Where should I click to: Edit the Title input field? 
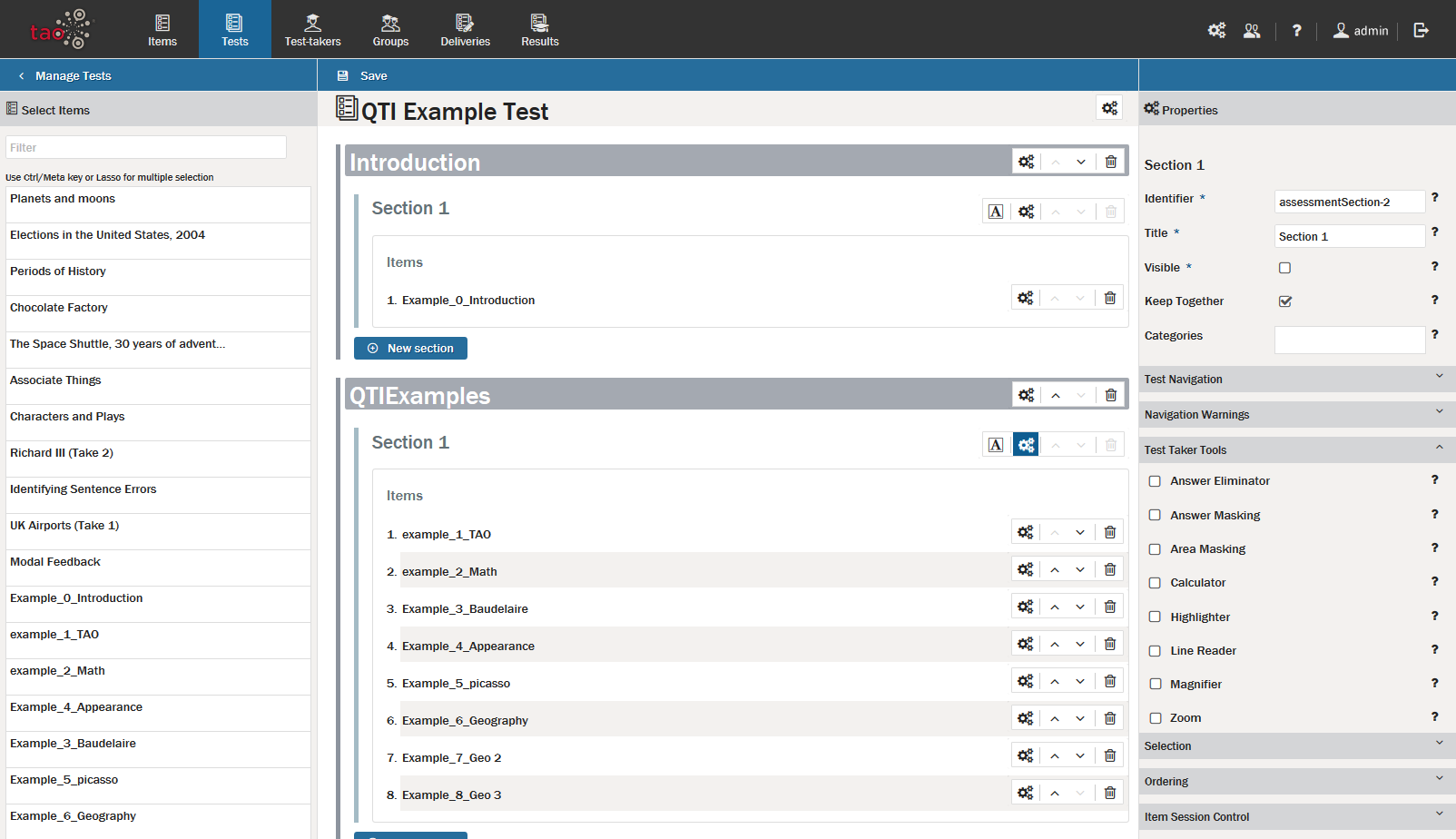click(1350, 236)
